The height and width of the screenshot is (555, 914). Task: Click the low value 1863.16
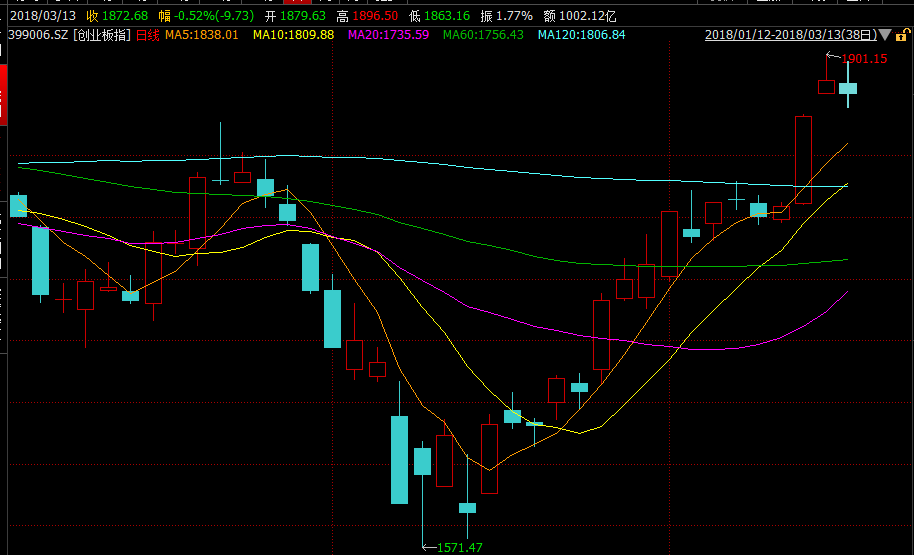click(447, 16)
